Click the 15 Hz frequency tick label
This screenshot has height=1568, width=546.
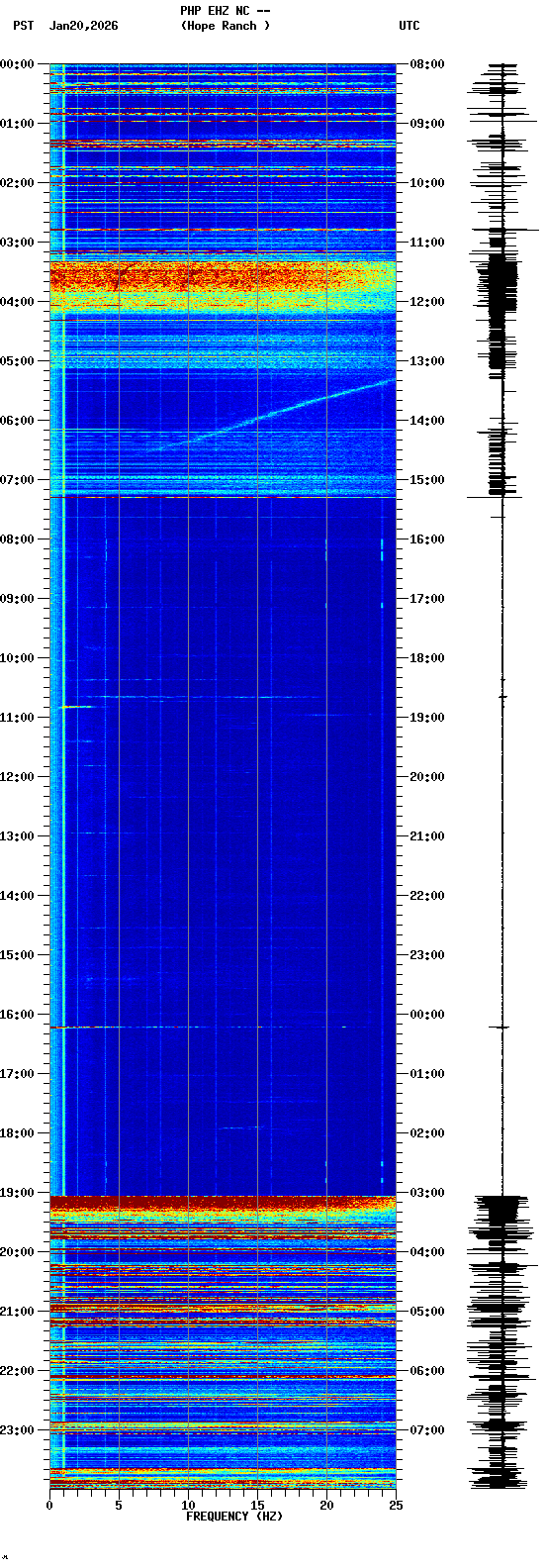[x=257, y=1506]
